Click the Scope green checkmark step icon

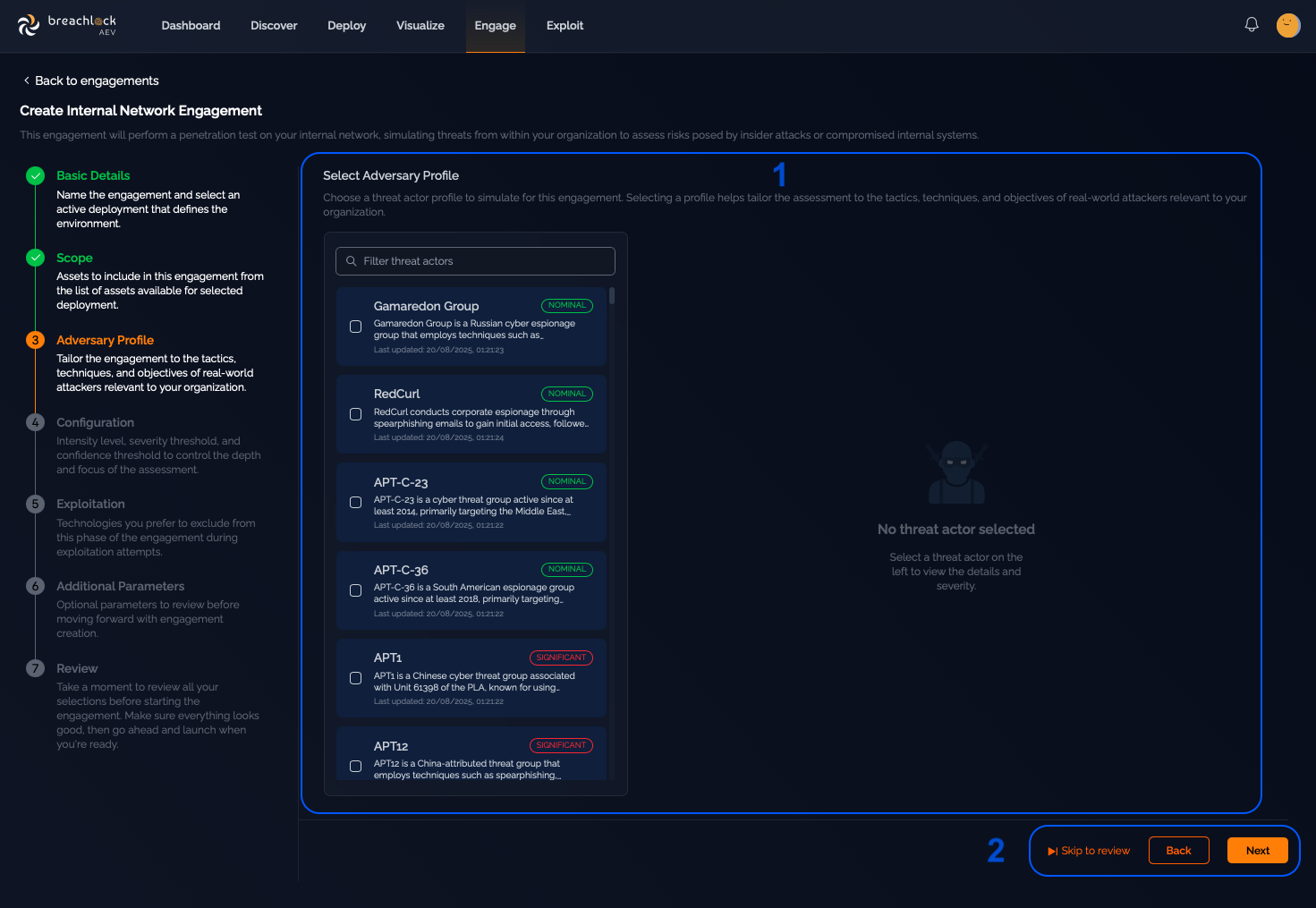tap(35, 258)
